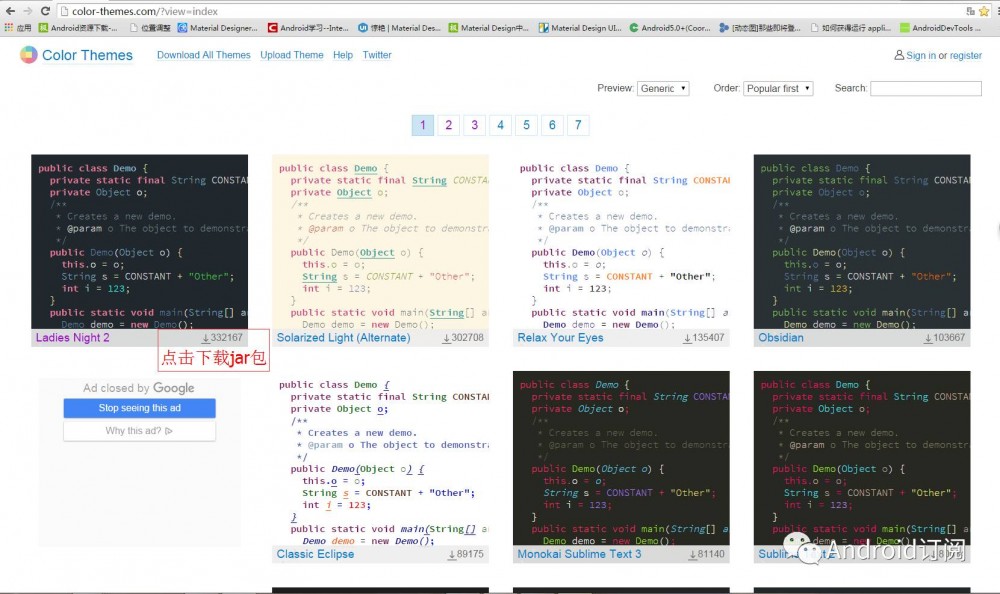The image size is (1000, 594).
Task: Click download icon for Ladies Night 2
Action: tap(206, 338)
